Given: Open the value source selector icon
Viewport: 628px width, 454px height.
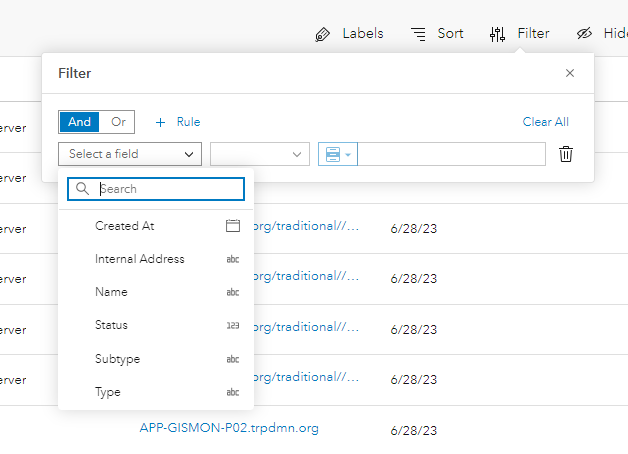Looking at the screenshot, I should coord(336,154).
